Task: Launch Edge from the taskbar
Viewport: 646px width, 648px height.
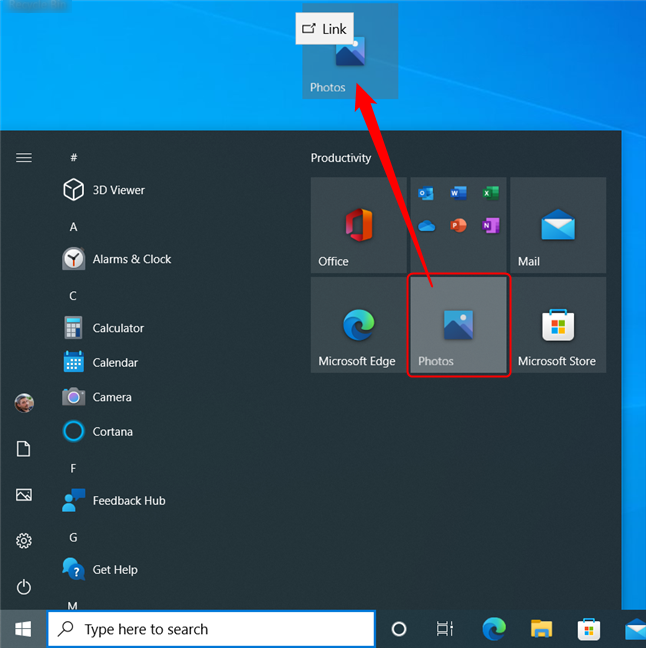Action: pos(494,629)
